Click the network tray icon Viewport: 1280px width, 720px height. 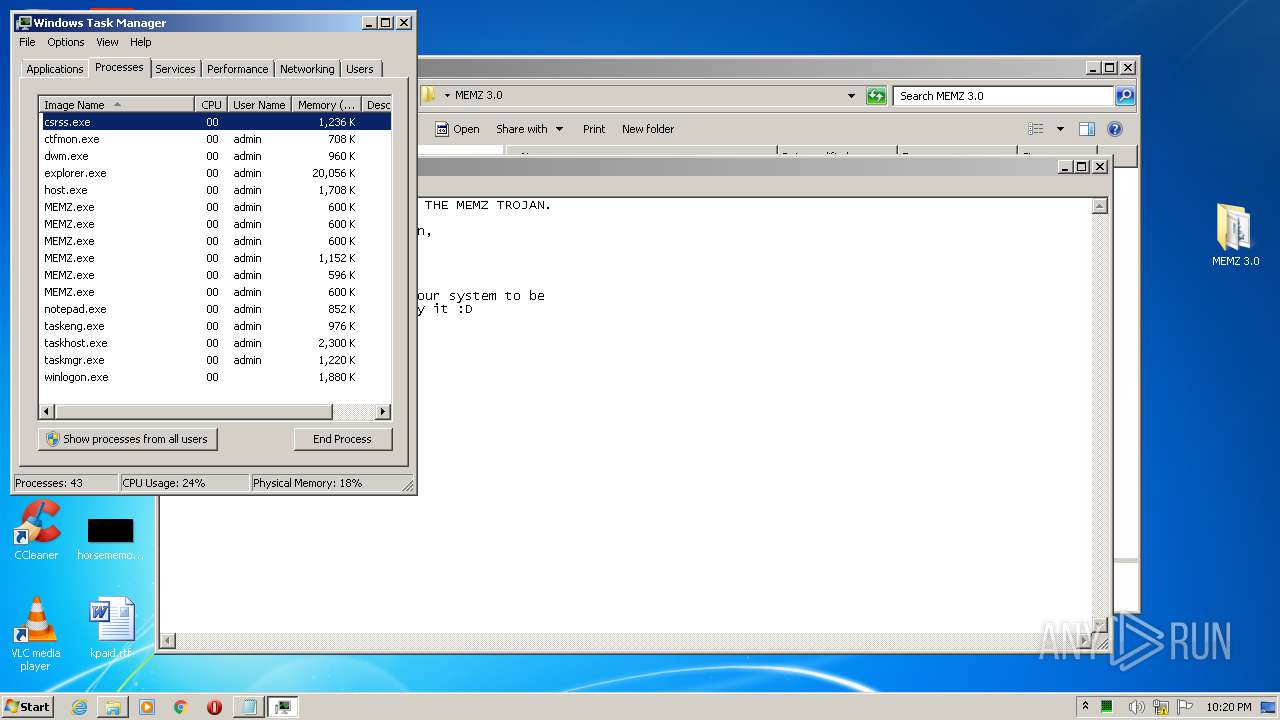(1161, 707)
